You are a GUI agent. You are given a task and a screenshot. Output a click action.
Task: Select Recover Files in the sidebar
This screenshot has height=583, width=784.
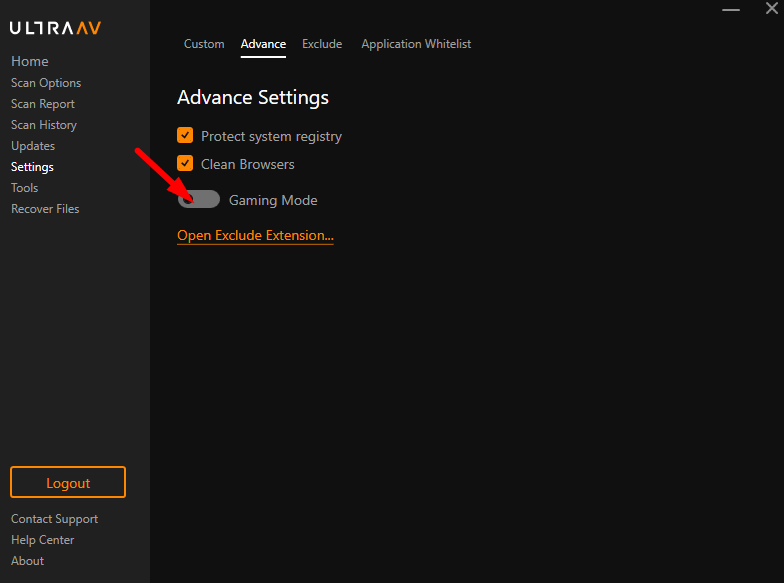point(45,209)
